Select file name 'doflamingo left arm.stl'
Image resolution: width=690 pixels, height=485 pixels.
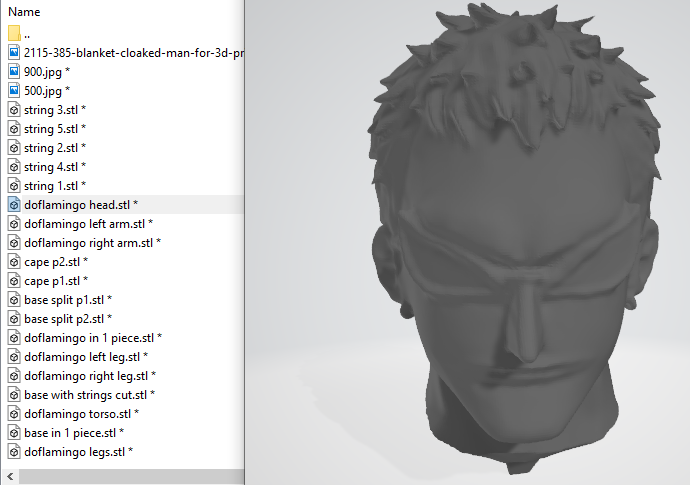click(84, 224)
